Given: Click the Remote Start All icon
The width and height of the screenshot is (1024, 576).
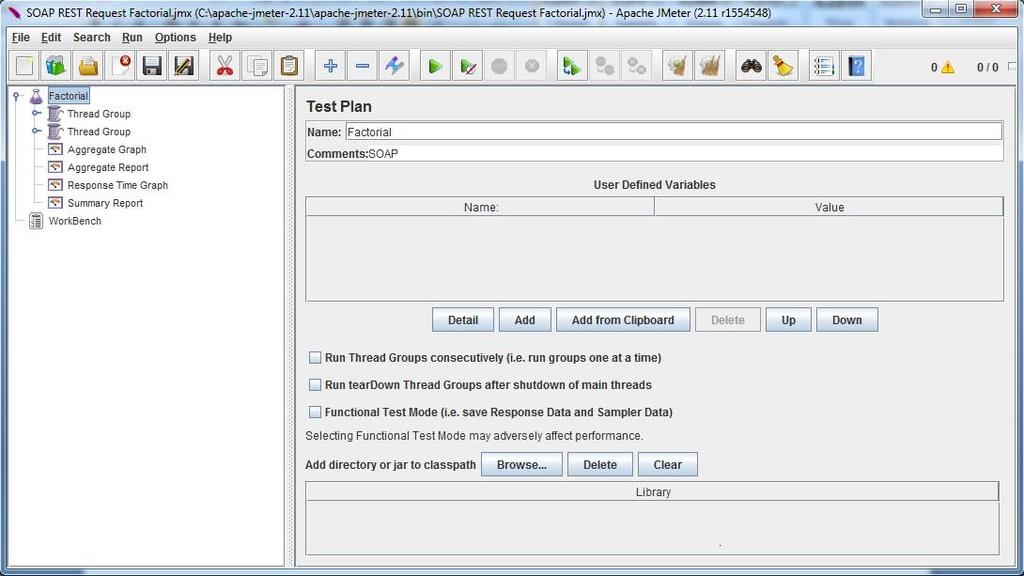Looking at the screenshot, I should [572, 66].
